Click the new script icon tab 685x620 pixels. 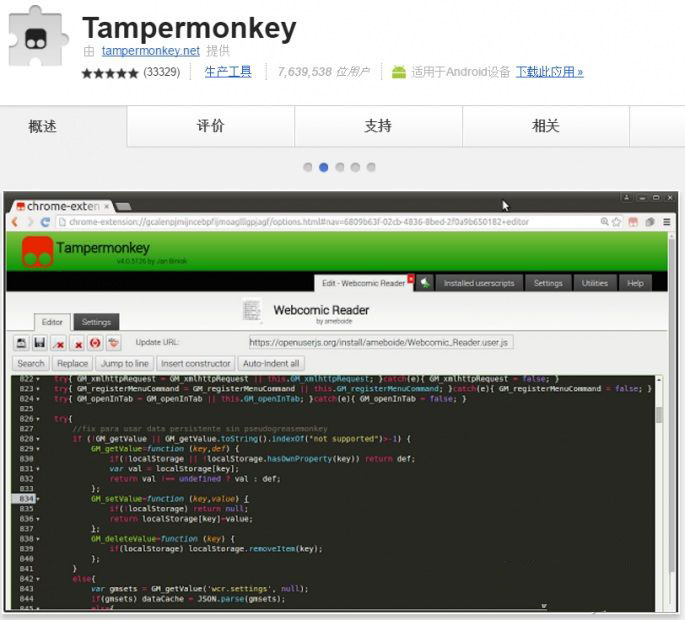425,283
